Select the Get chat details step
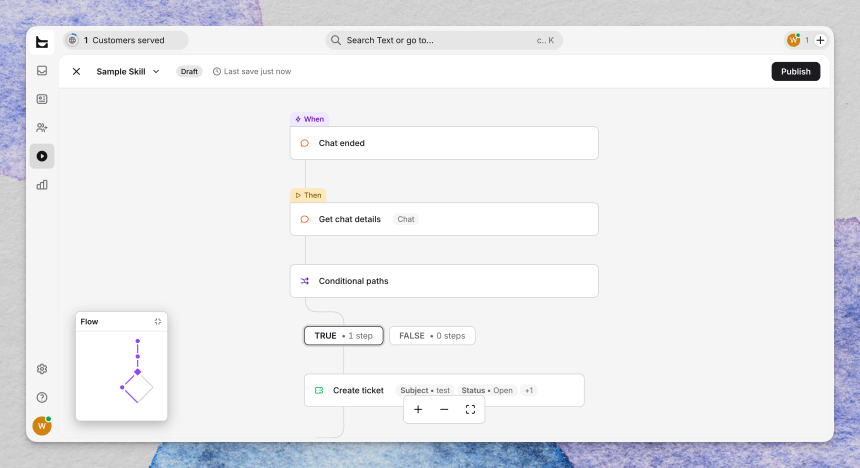This screenshot has width=860, height=468. (x=444, y=219)
